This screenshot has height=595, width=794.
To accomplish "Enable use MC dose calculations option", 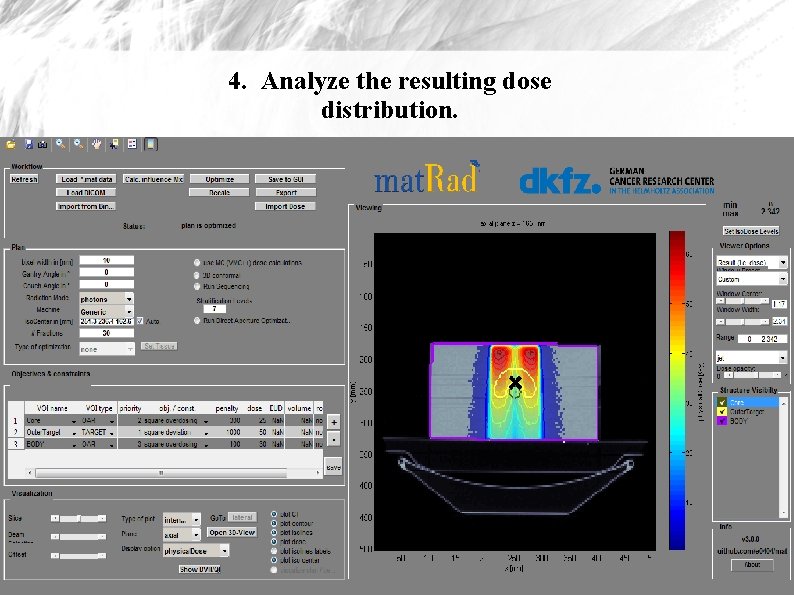I will tap(197, 263).
